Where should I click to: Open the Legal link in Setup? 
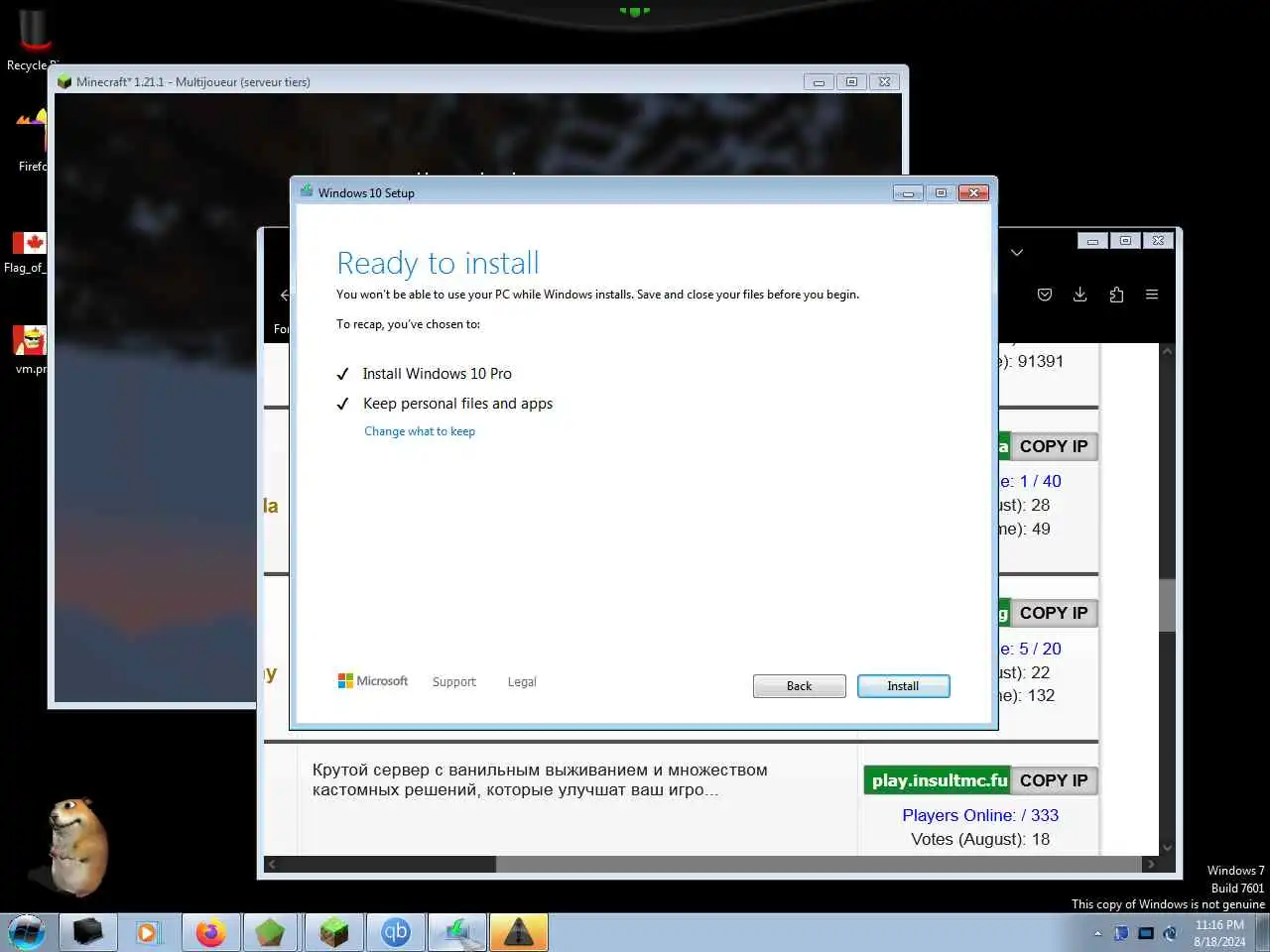522,682
